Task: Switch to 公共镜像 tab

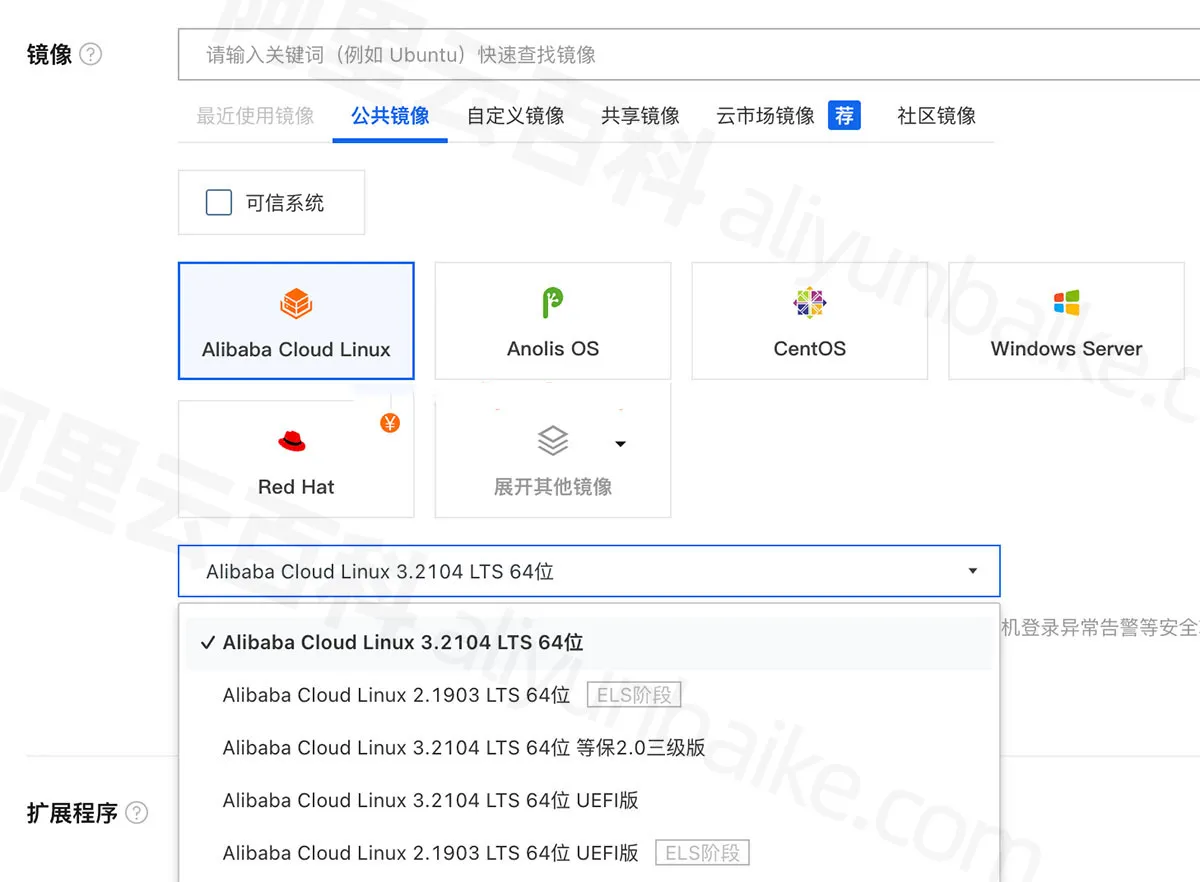Action: (390, 116)
